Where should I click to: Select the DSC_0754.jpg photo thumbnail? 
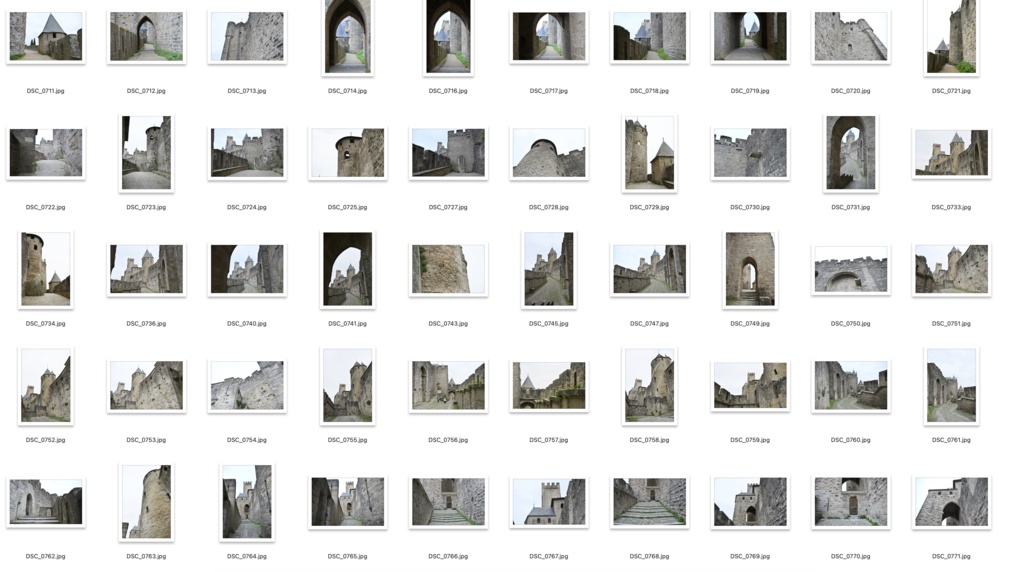coord(247,385)
